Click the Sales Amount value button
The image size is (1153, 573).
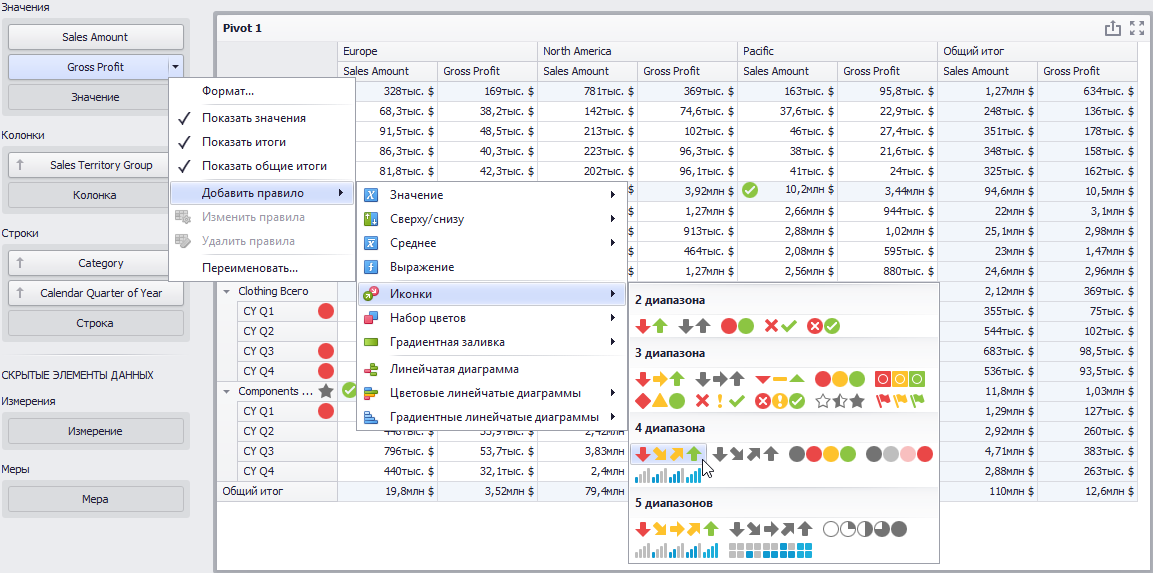pos(96,37)
